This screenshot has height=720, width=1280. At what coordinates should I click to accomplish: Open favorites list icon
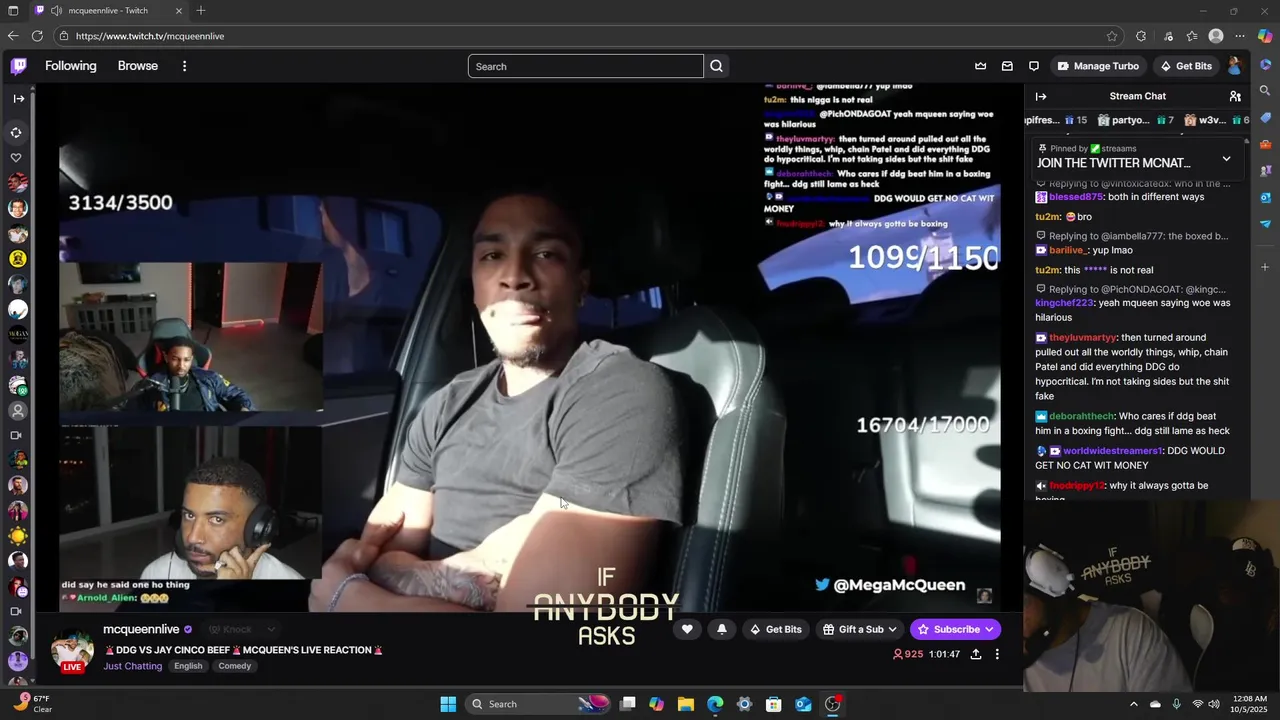click(x=1192, y=36)
